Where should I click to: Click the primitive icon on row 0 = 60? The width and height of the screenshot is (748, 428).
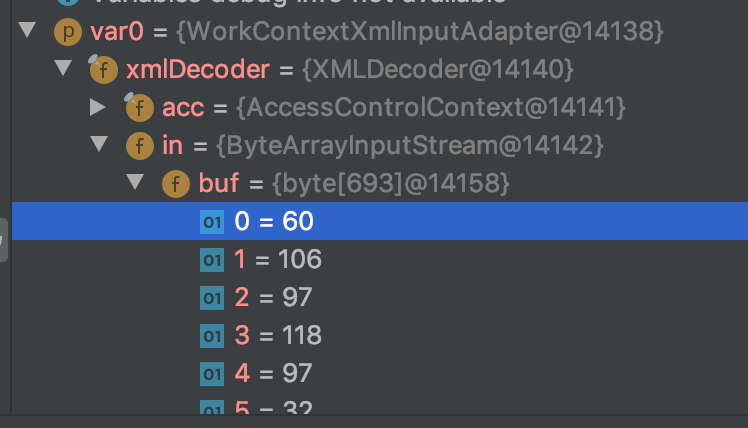click(x=212, y=222)
